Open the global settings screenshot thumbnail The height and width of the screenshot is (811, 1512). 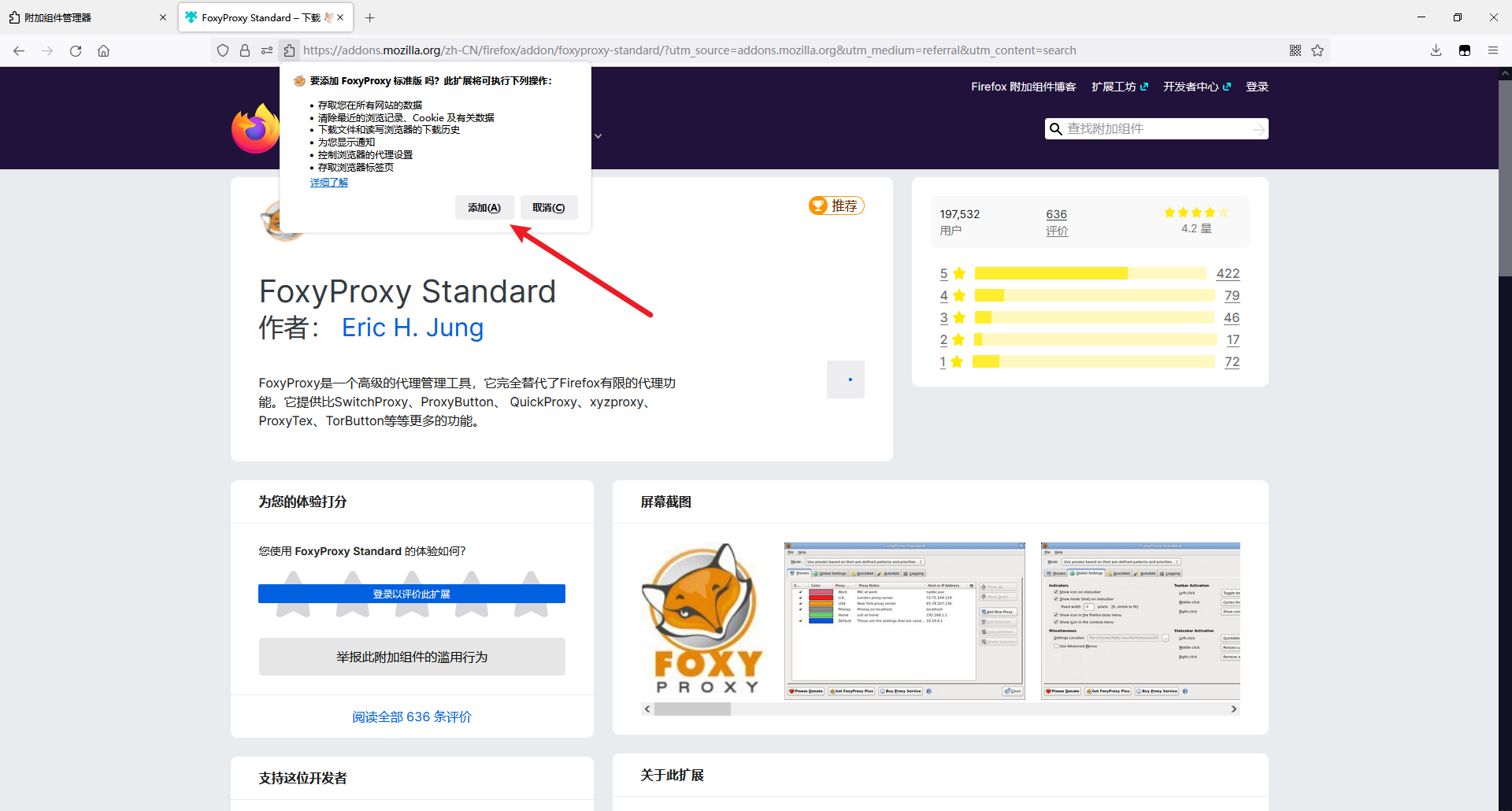[x=1140, y=620]
